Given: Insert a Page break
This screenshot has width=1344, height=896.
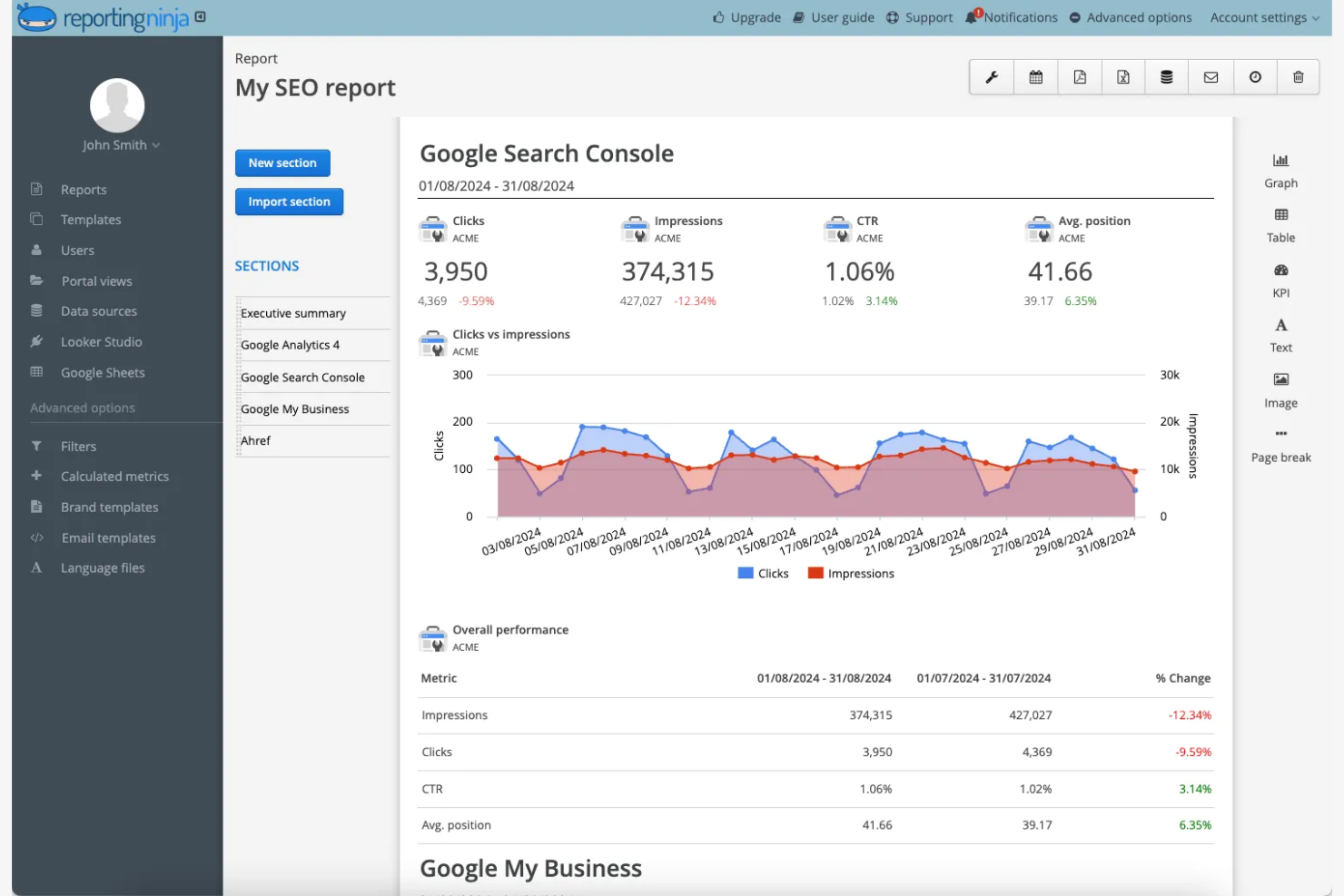Looking at the screenshot, I should click(1280, 447).
